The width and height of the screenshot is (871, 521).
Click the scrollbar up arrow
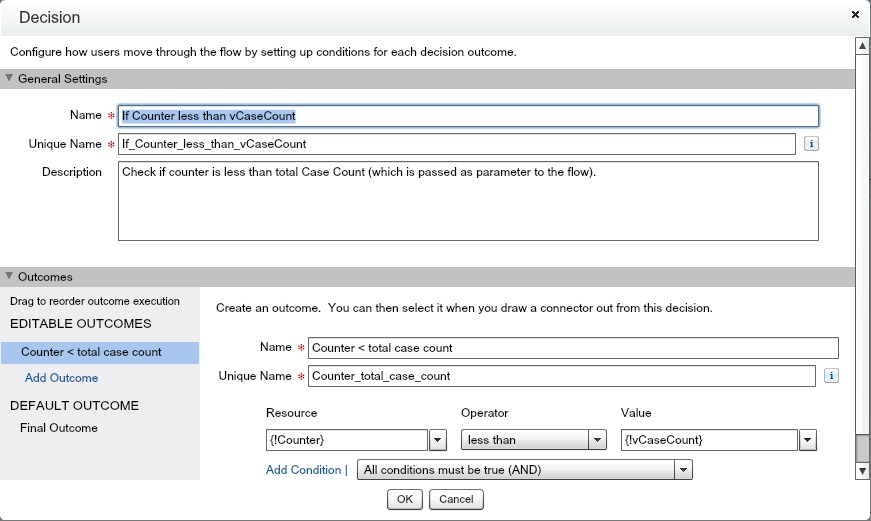point(862,46)
